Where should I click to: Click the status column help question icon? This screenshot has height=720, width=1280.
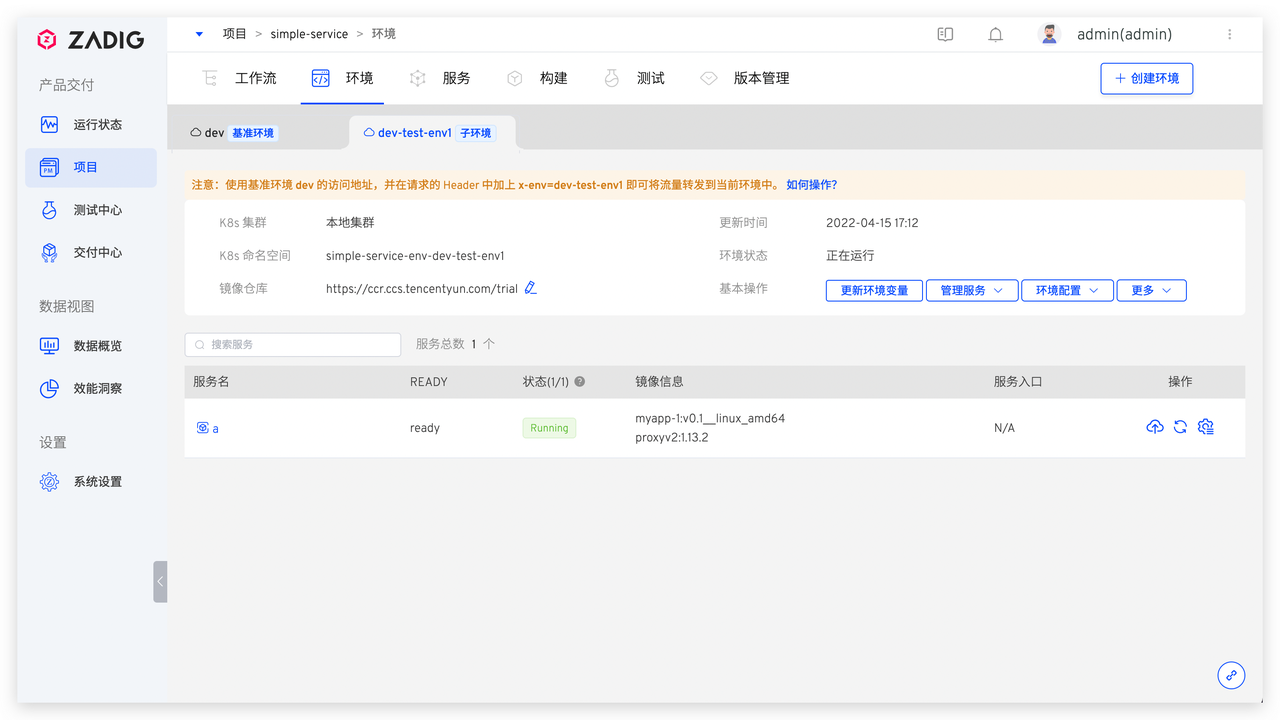580,382
